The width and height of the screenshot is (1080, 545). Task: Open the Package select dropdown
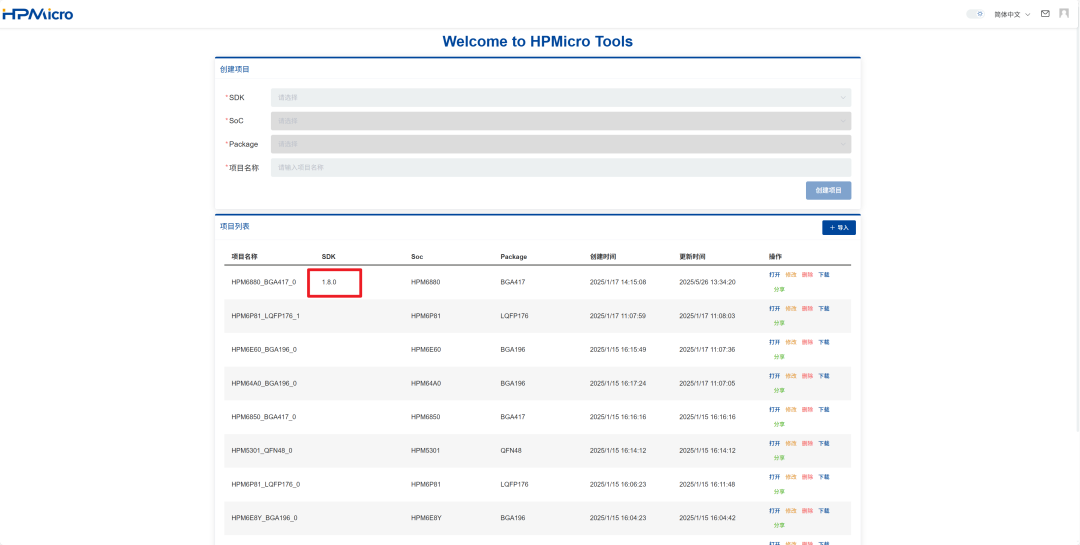[561, 144]
